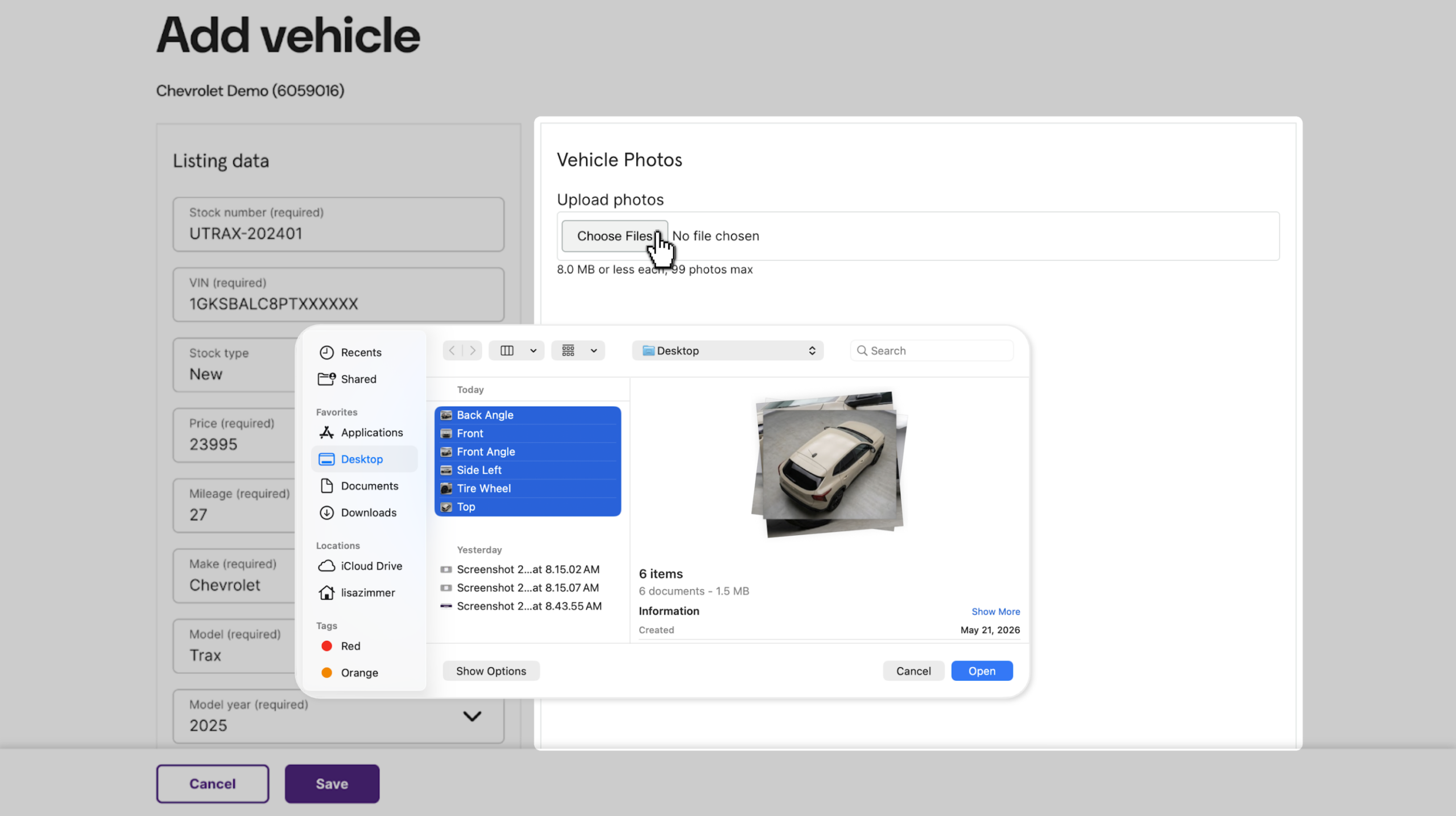Open the grouping options dropdown chevron
This screenshot has height=816, width=1456.
tap(594, 351)
